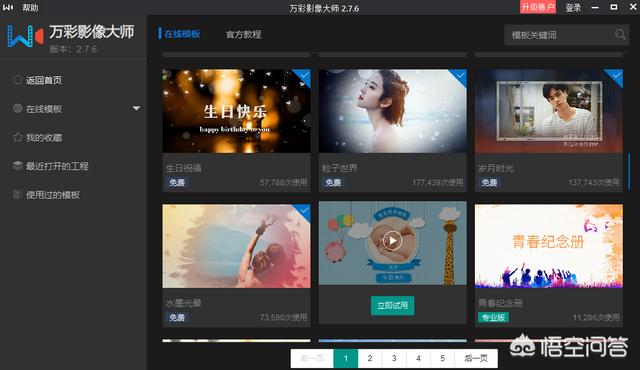This screenshot has height=370, width=640.
Task: Select the current page 1 button
Action: pos(346,358)
